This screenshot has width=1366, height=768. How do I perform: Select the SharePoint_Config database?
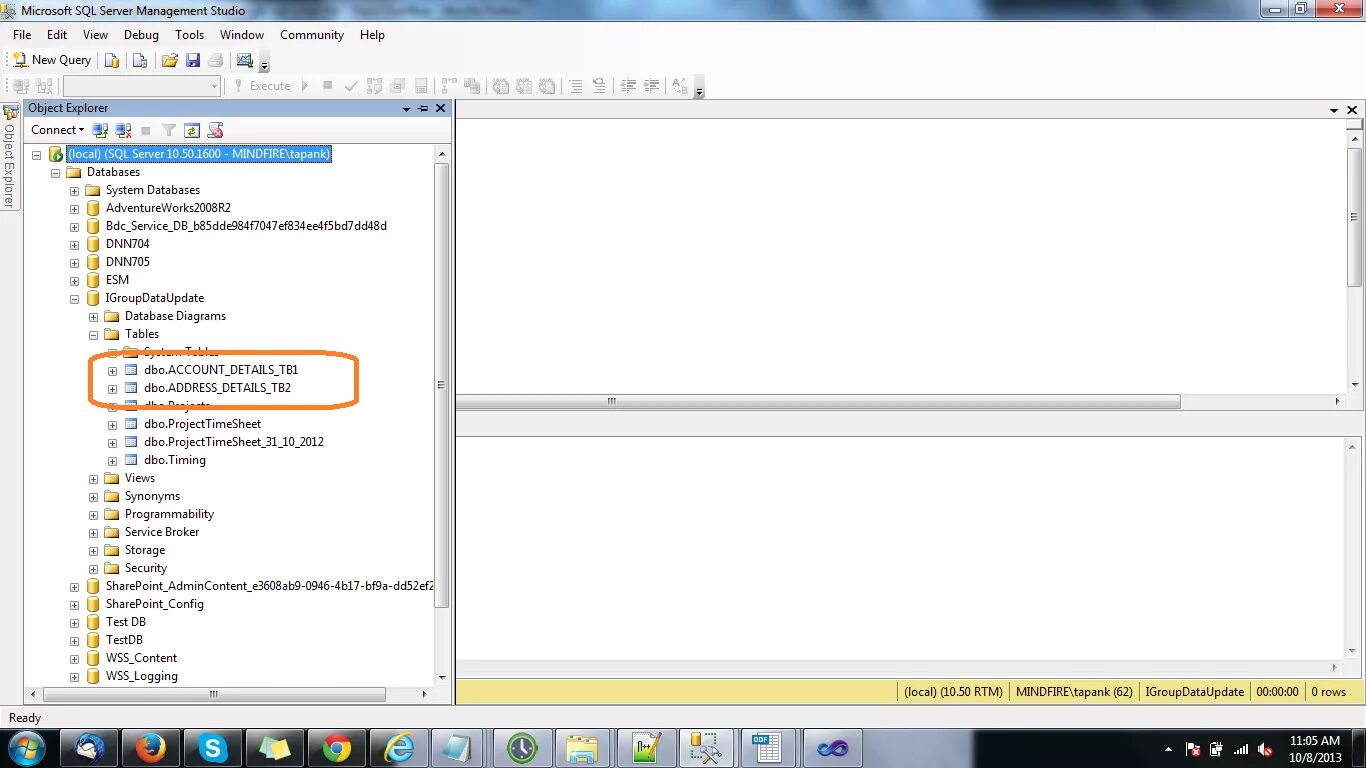(x=155, y=604)
